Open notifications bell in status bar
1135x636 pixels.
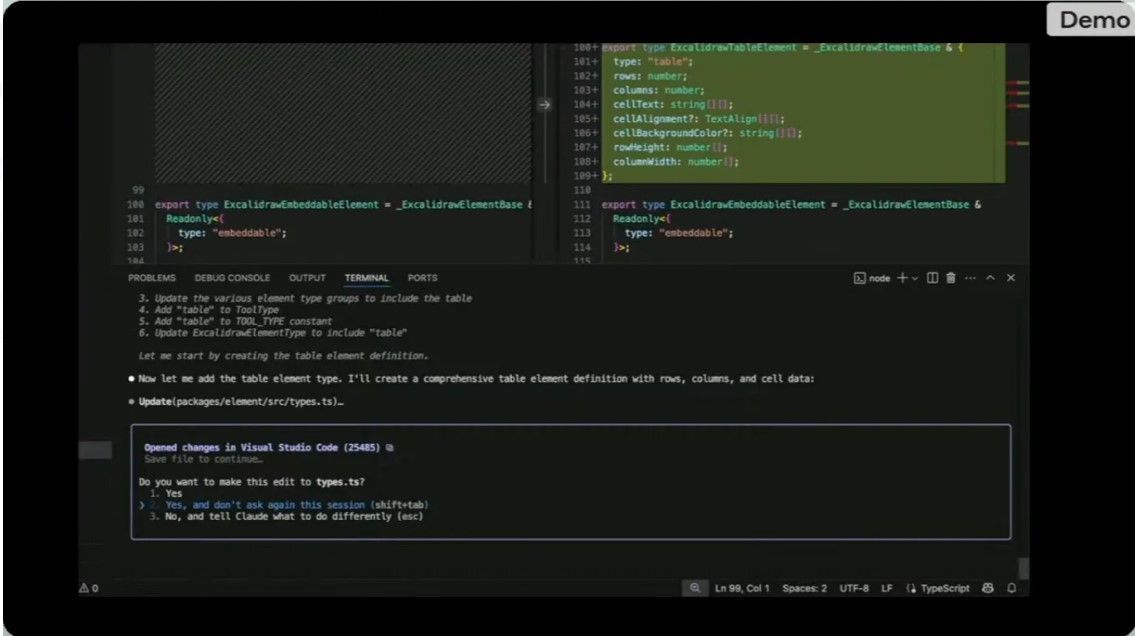coord(1012,588)
